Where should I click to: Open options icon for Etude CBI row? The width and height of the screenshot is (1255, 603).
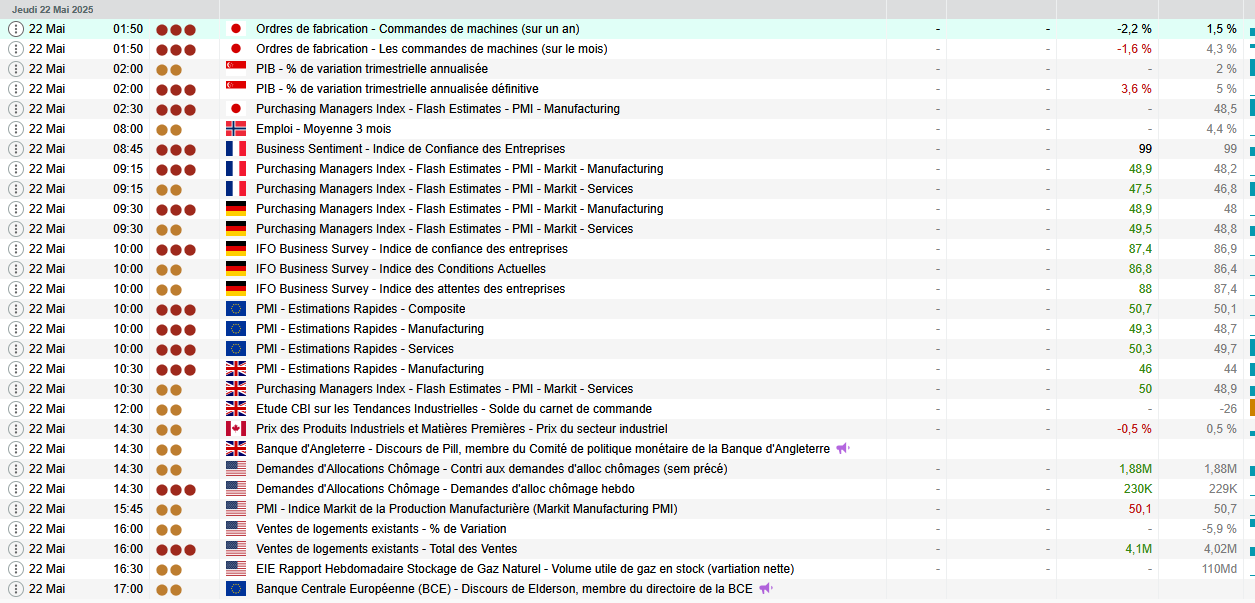[15, 409]
